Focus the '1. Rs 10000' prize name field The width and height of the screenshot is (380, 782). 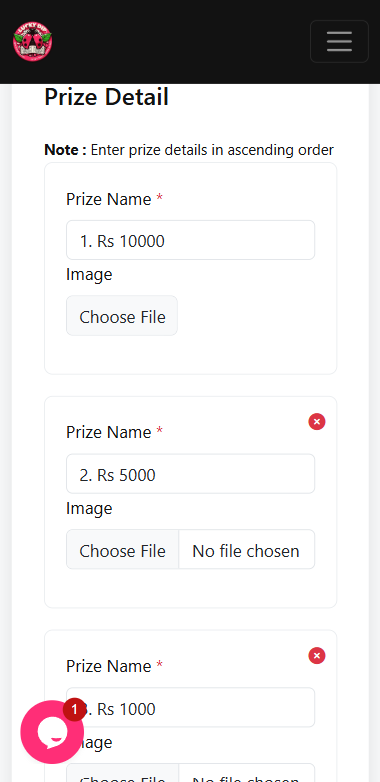point(190,240)
